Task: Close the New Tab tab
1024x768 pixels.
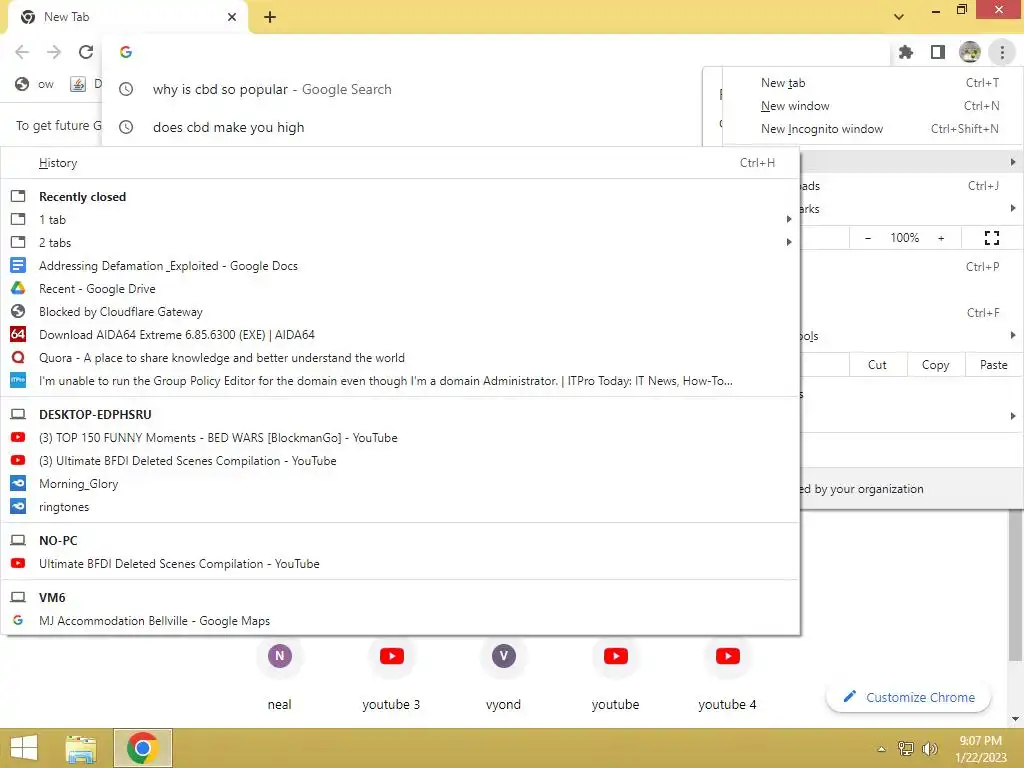Action: point(232,17)
